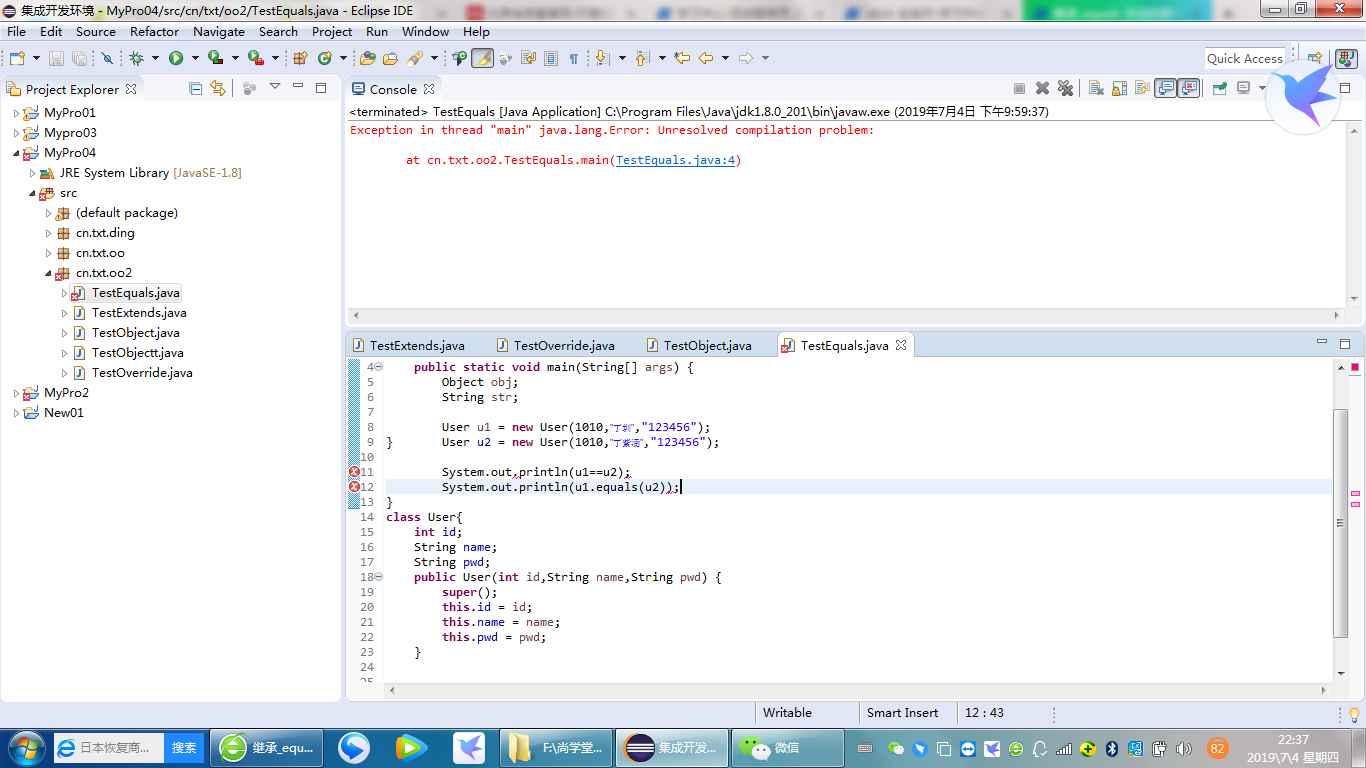Click Clear Console icon
The width and height of the screenshot is (1366, 768).
tap(1096, 88)
